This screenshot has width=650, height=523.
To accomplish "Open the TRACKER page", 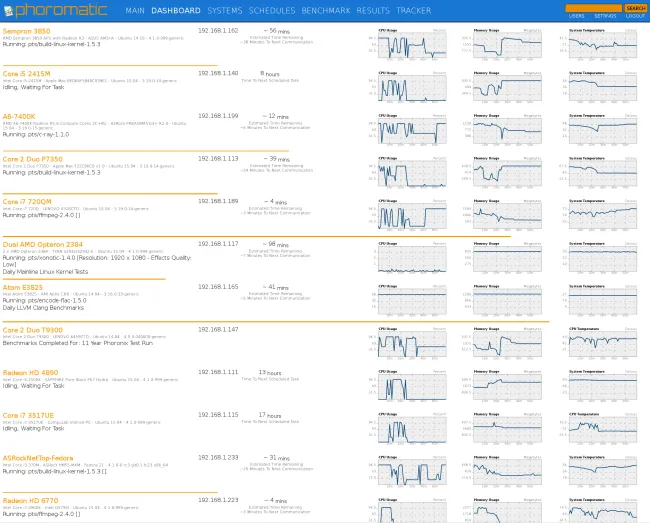I will coord(414,11).
